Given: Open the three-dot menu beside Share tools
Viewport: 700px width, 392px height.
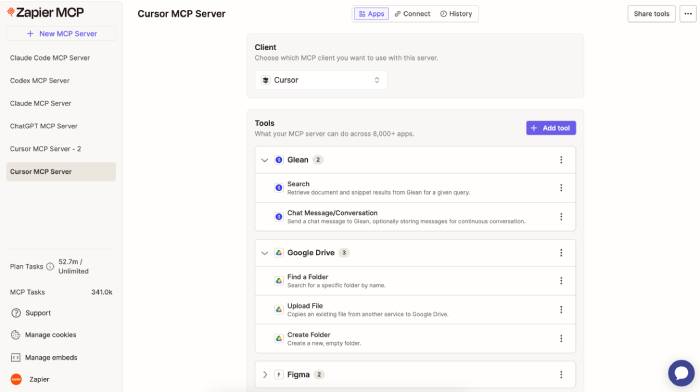Looking at the screenshot, I should [688, 14].
